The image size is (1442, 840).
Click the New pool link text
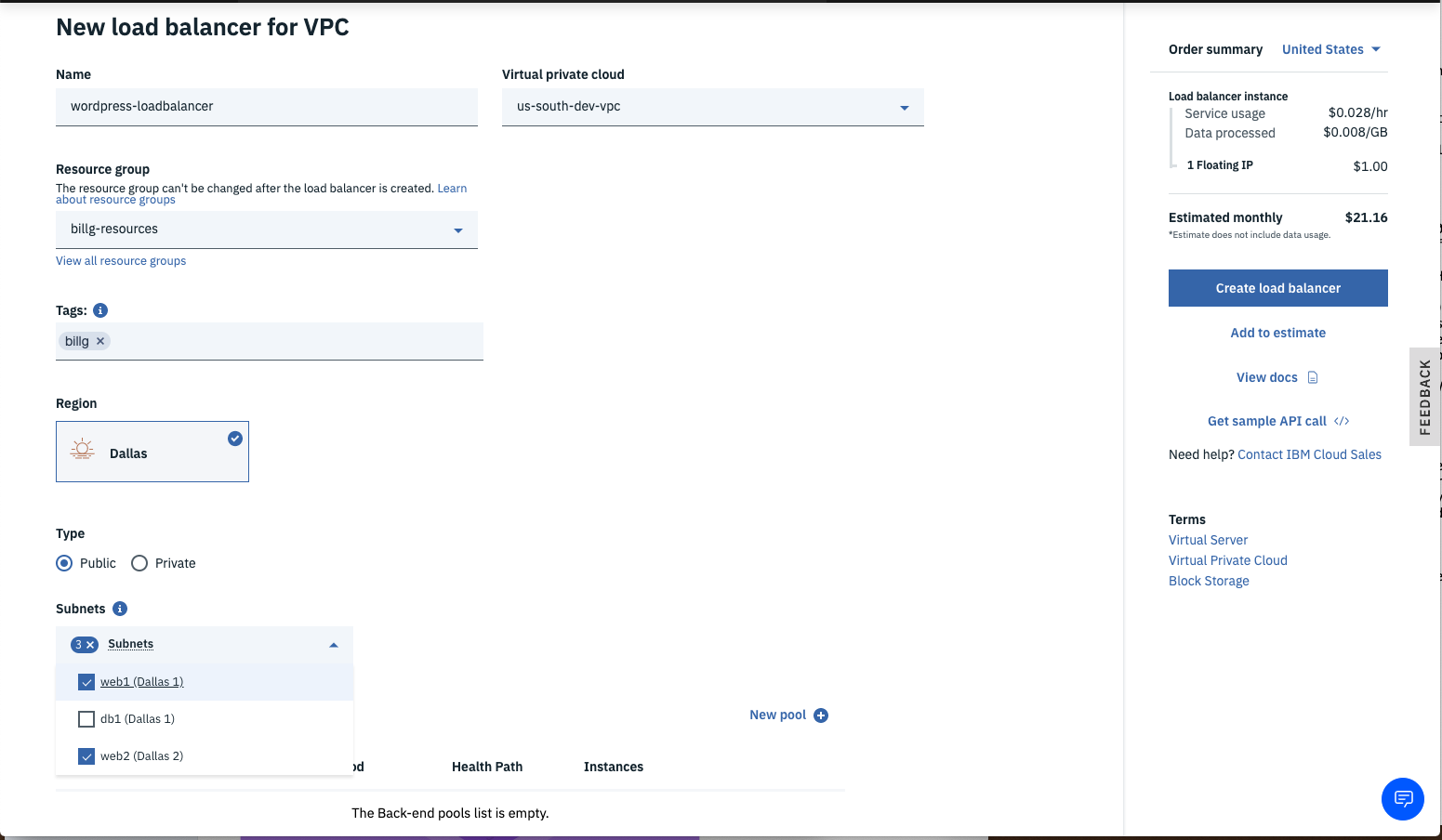coord(778,715)
